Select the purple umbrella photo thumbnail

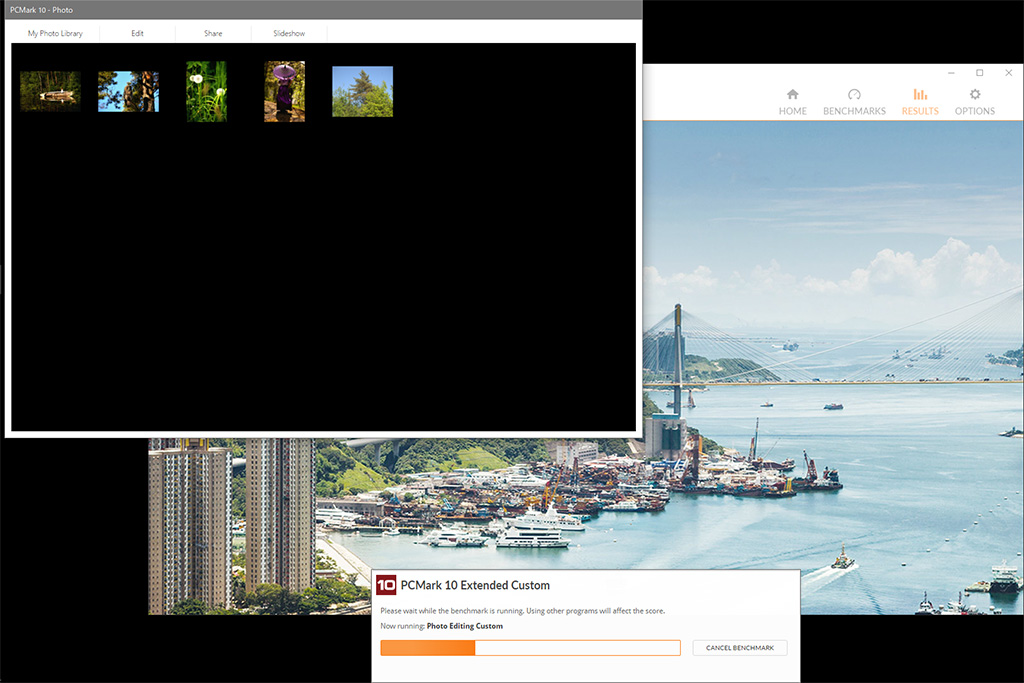pos(285,91)
